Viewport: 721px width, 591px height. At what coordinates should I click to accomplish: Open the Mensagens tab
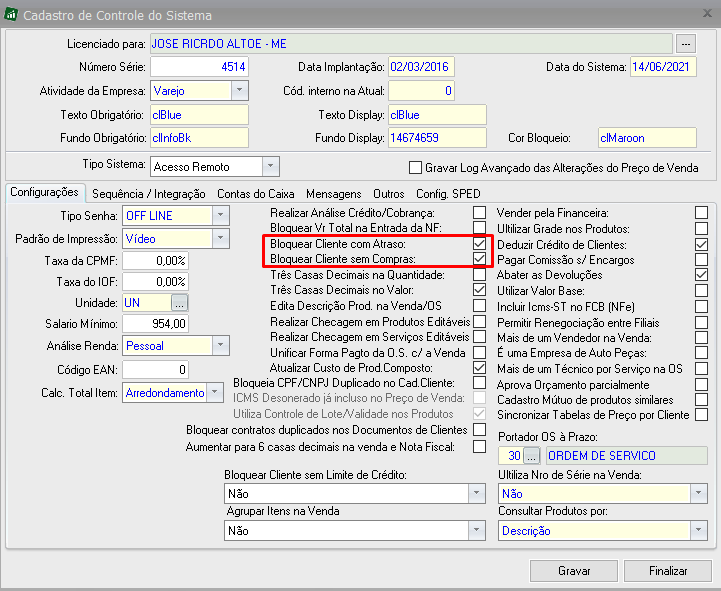(334, 194)
